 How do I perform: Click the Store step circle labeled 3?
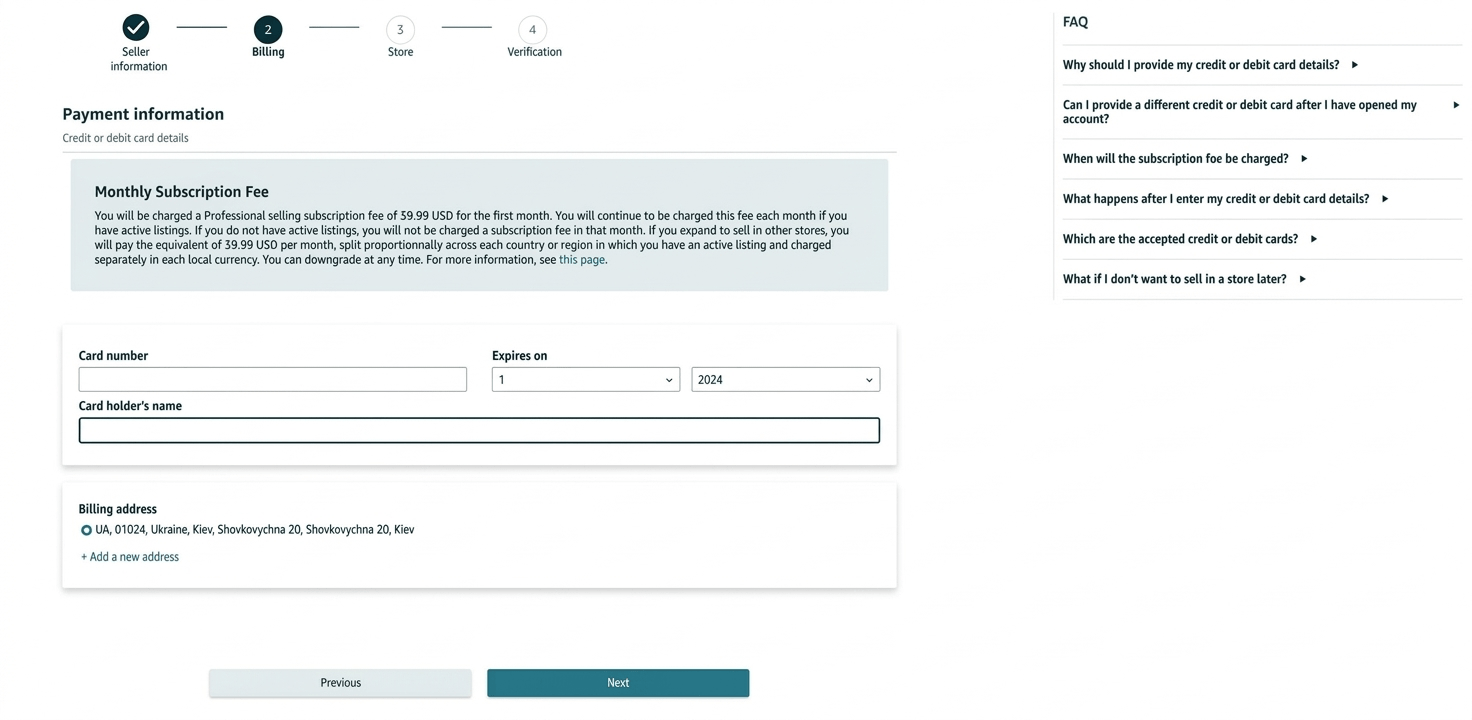[400, 29]
